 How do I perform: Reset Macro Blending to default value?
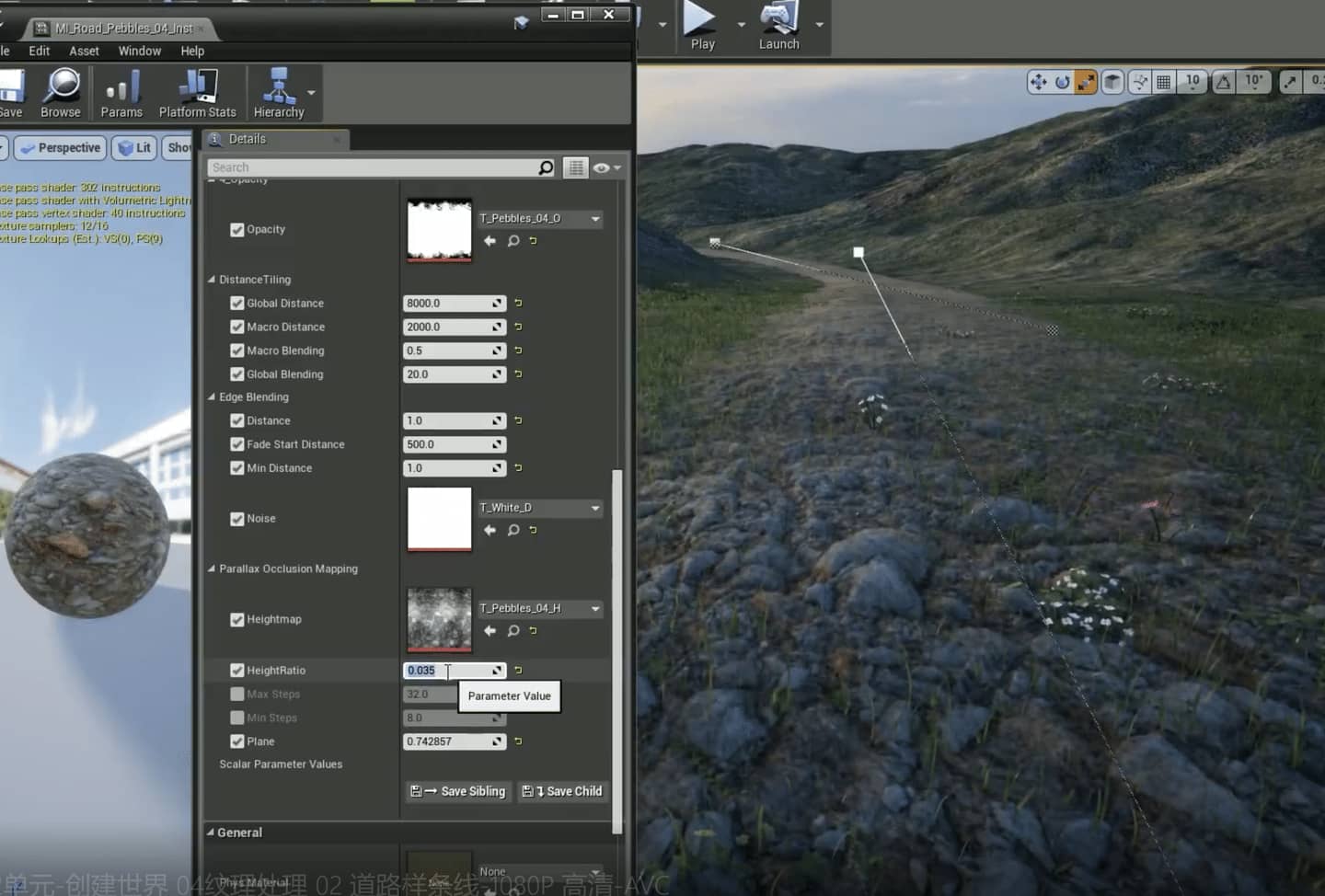[x=518, y=350]
